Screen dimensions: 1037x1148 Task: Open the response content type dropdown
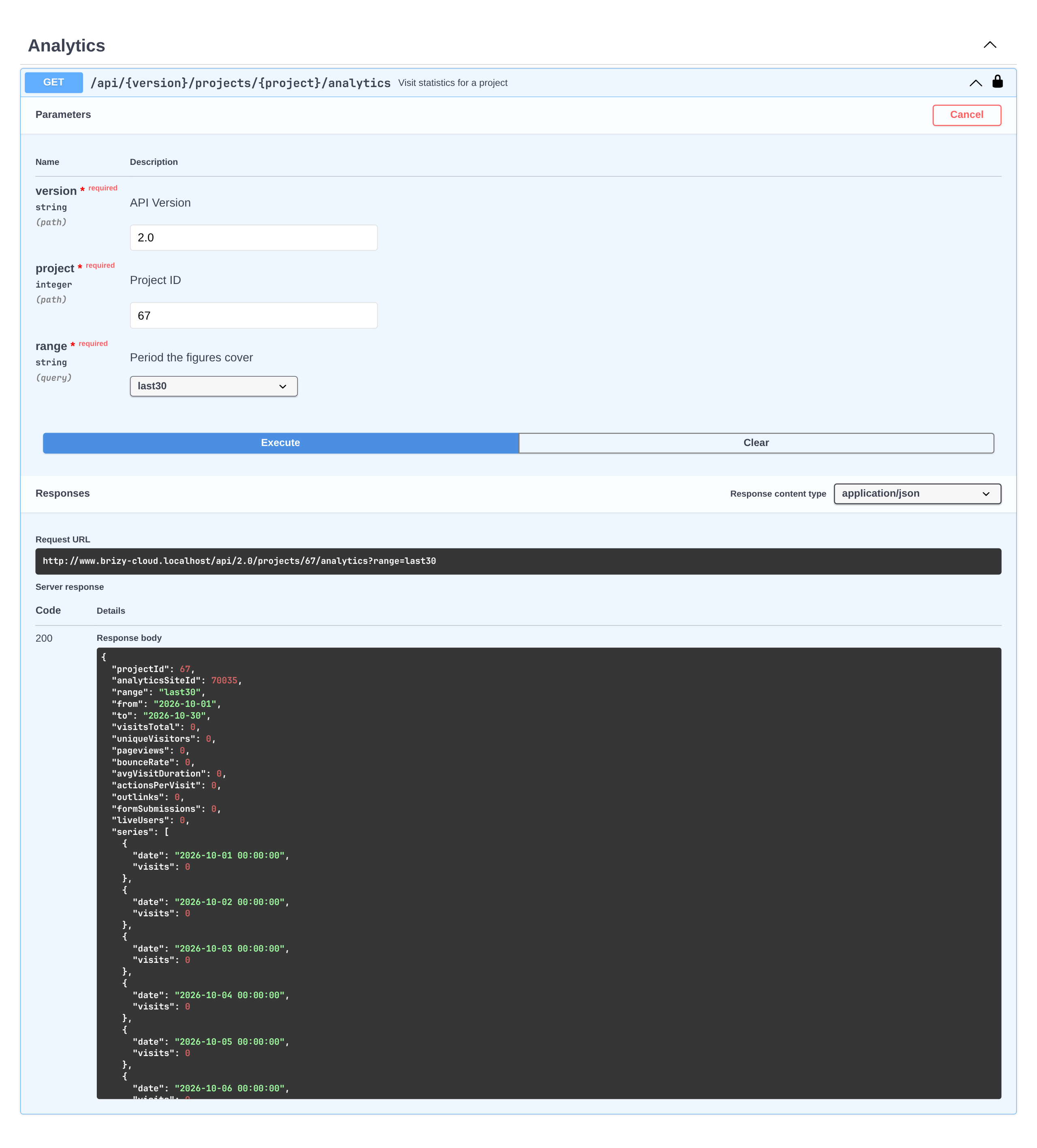pyautogui.click(x=918, y=494)
